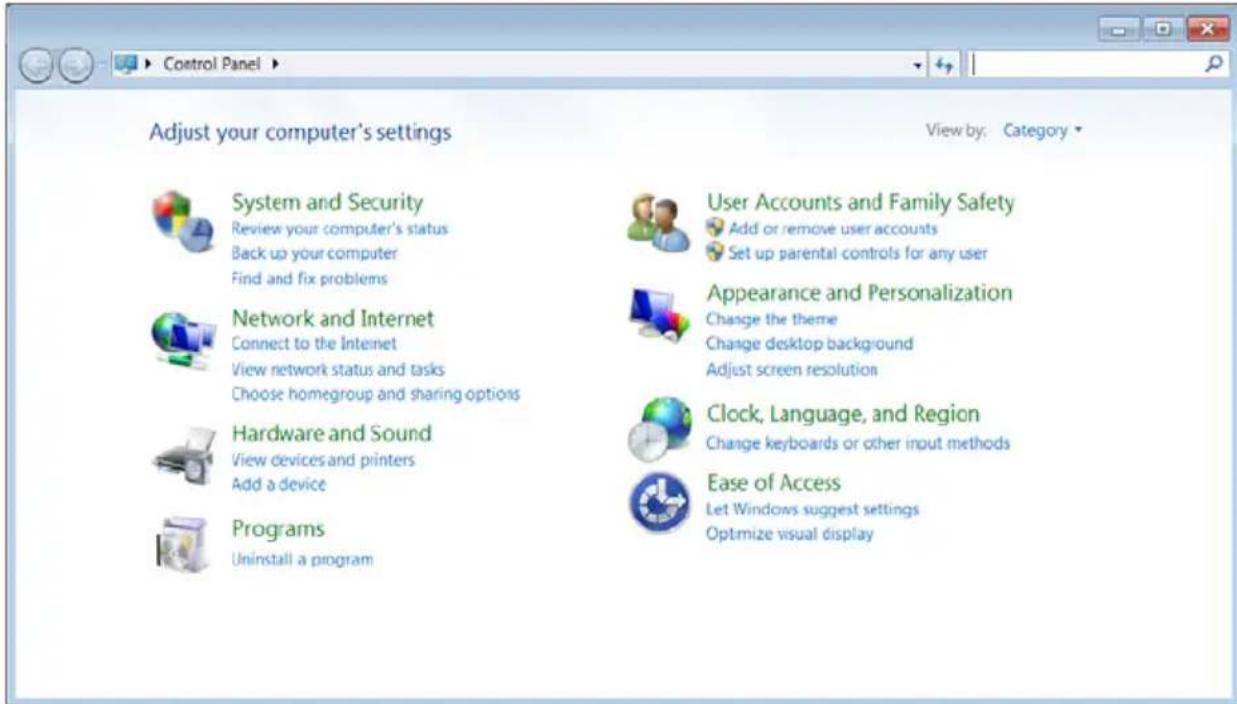Click Choose homegroup and sharing options
This screenshot has width=1237, height=704.
click(375, 394)
